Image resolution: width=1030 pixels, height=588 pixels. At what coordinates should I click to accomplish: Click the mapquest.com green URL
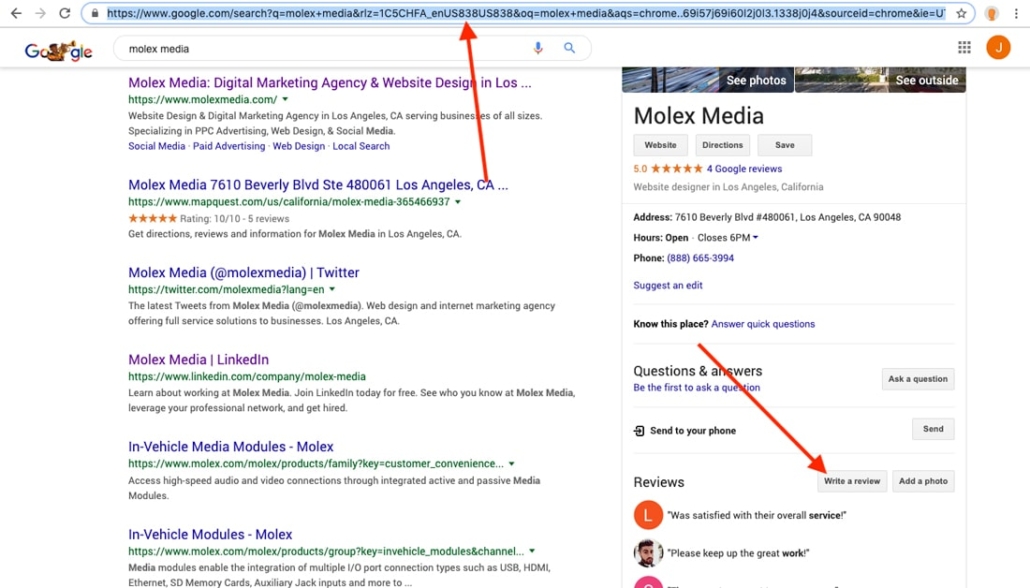pyautogui.click(x=289, y=202)
